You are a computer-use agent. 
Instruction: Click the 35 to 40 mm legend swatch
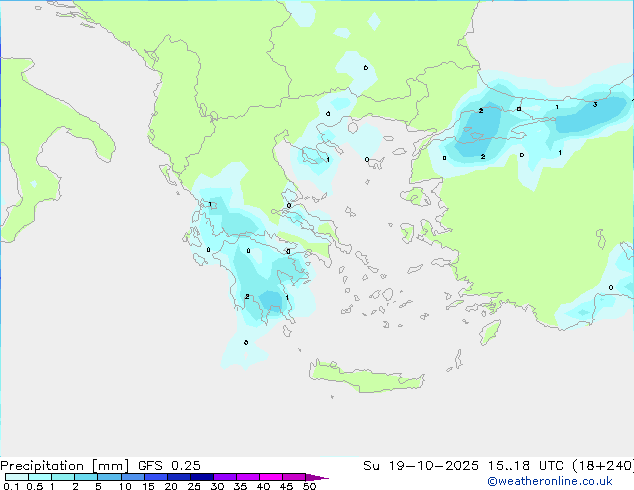pos(247,477)
